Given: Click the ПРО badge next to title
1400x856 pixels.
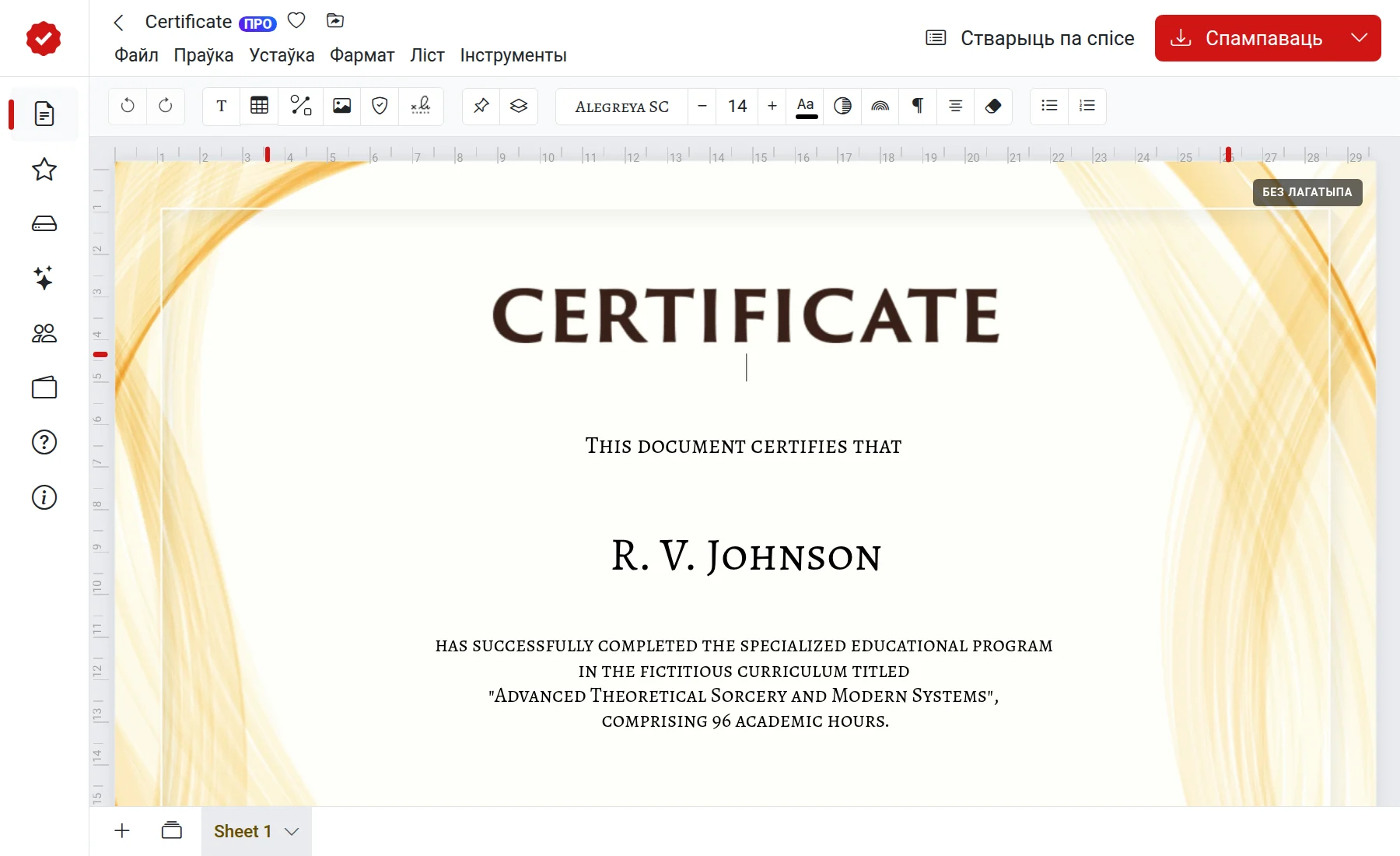Looking at the screenshot, I should tap(257, 24).
